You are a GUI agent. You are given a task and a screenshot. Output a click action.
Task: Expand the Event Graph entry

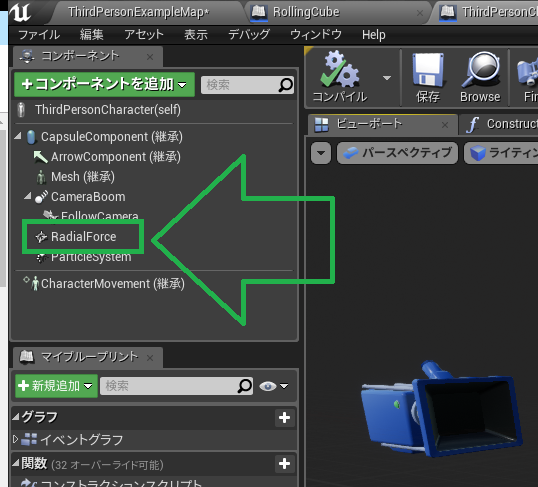pyautogui.click(x=15, y=439)
